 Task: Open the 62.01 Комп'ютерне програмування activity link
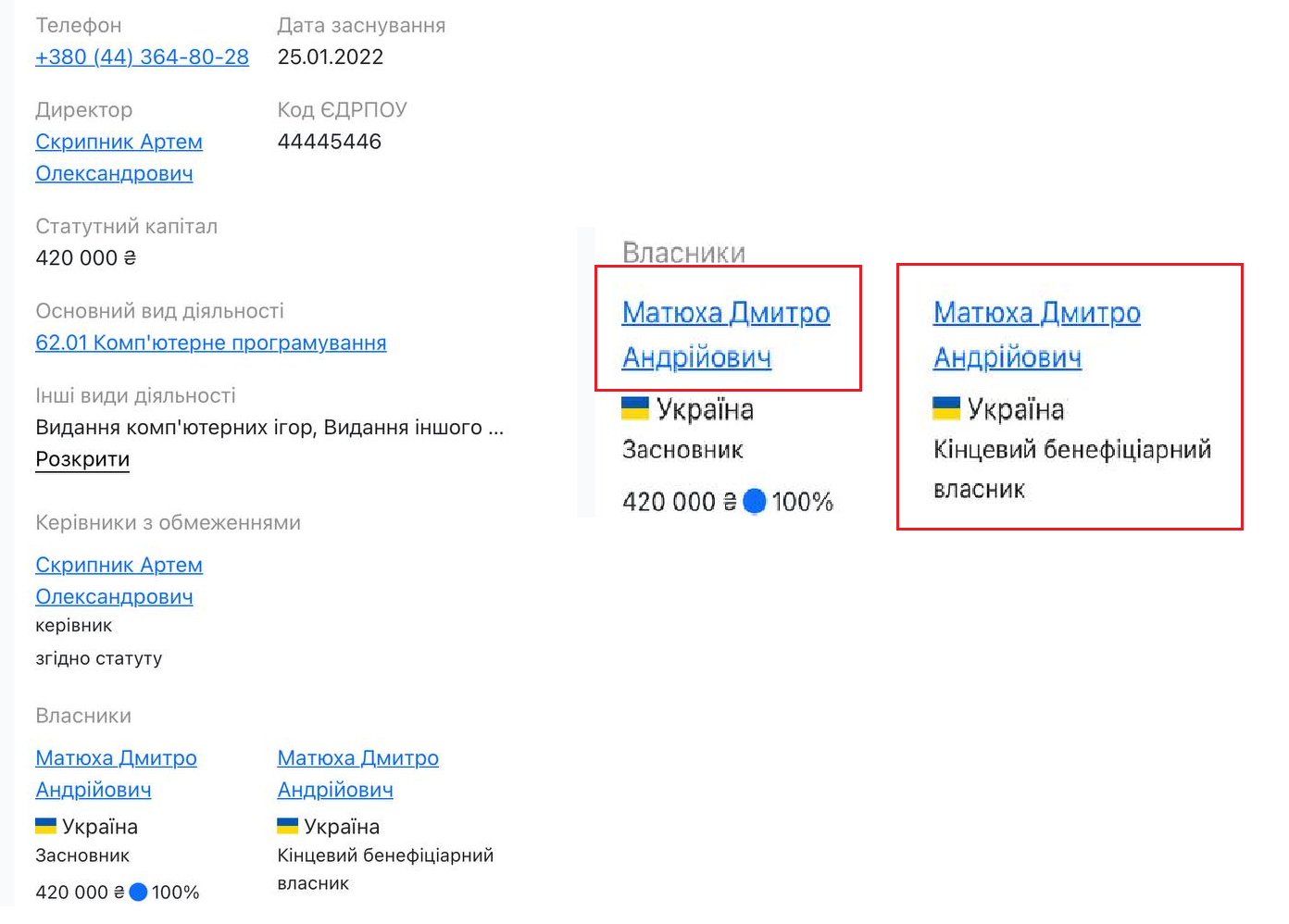[x=211, y=343]
